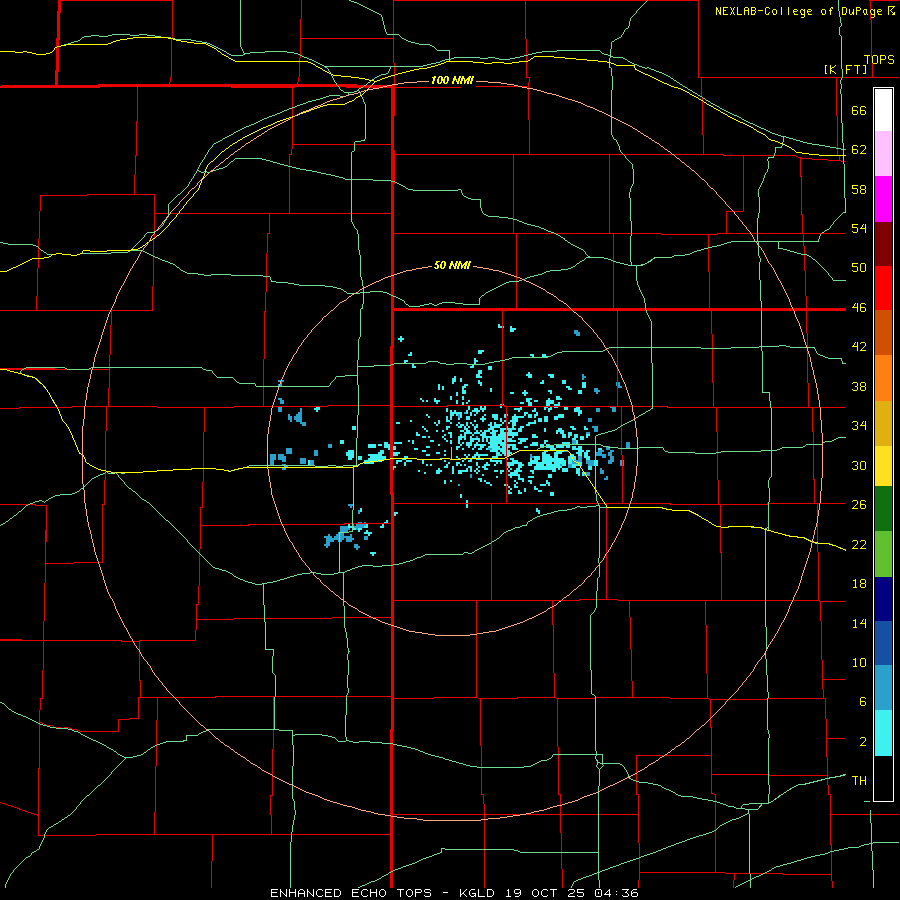900x900 pixels.
Task: Click the medium blue legend swatch
Action: coord(883,643)
